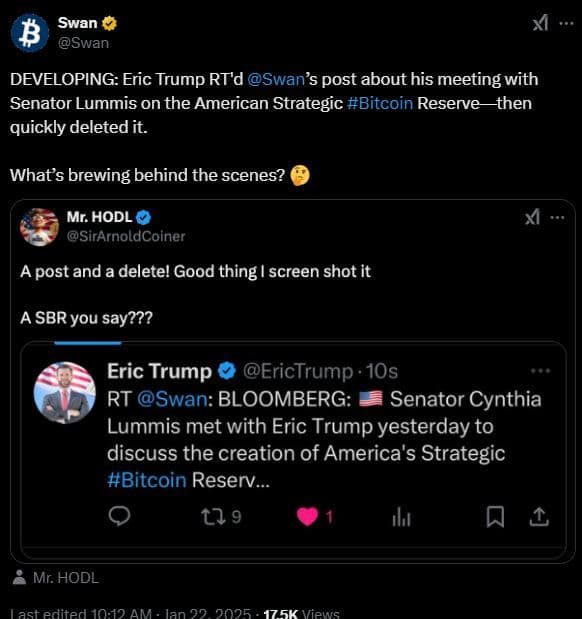Click Grok icon on Swan's post
Screen dimensions: 582x619
(541, 23)
